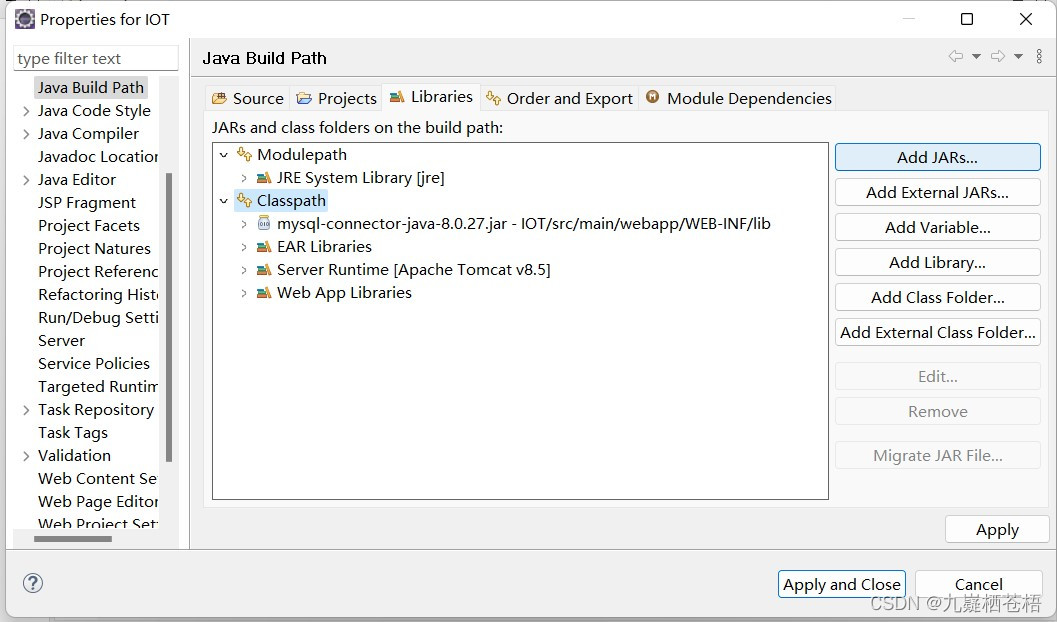Viewport: 1057px width, 622px height.
Task: Expand Task Repository in sidebar
Action: [x=26, y=410]
